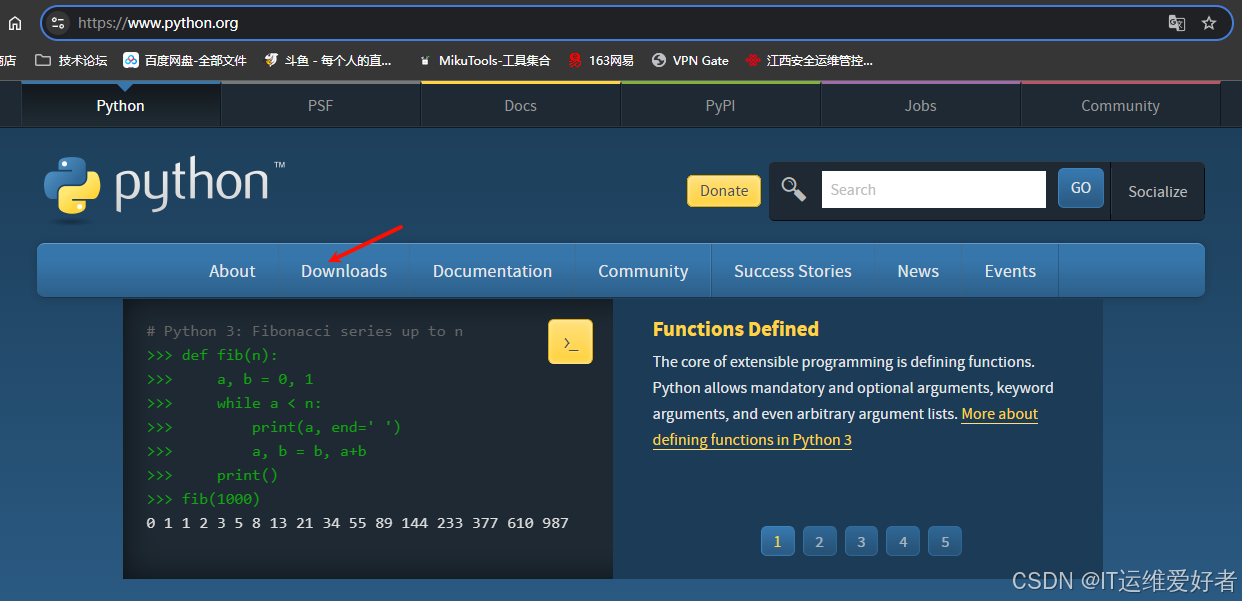Image resolution: width=1242 pixels, height=601 pixels.
Task: Open the Downloads navigation menu
Action: (x=344, y=271)
